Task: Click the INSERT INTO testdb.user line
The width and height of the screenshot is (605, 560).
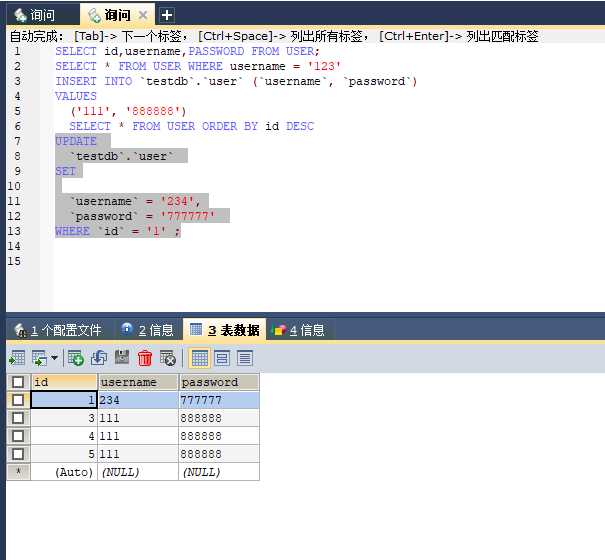Action: [x=236, y=81]
